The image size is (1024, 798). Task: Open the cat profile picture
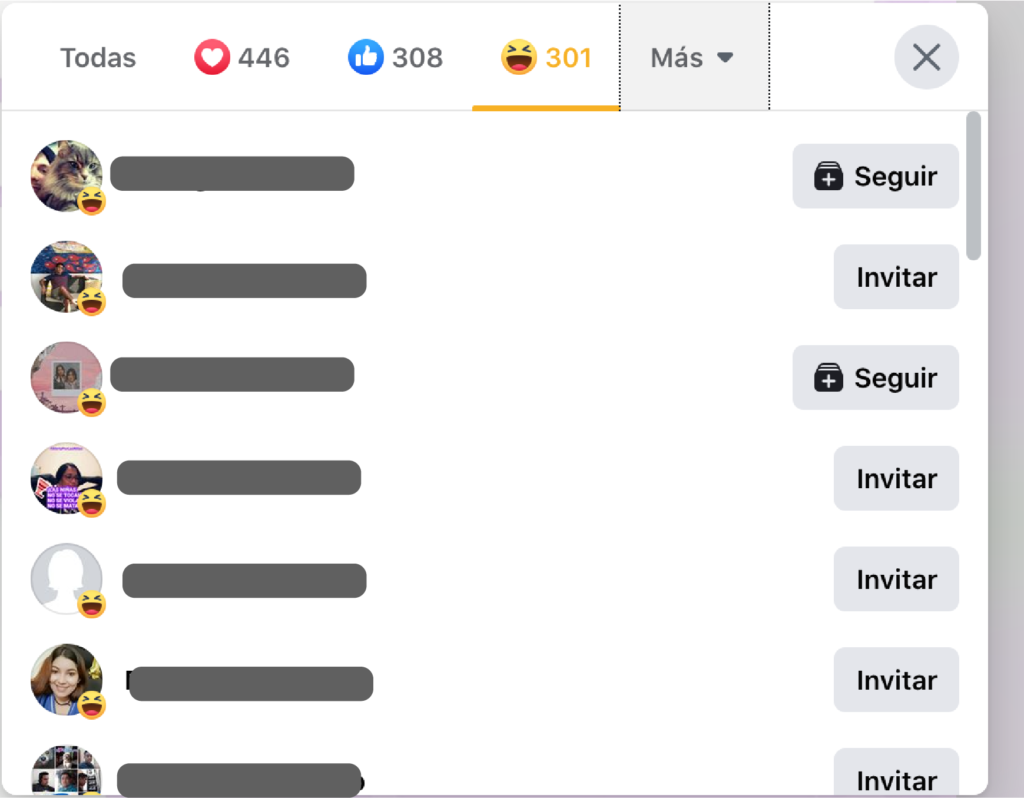pyautogui.click(x=66, y=176)
